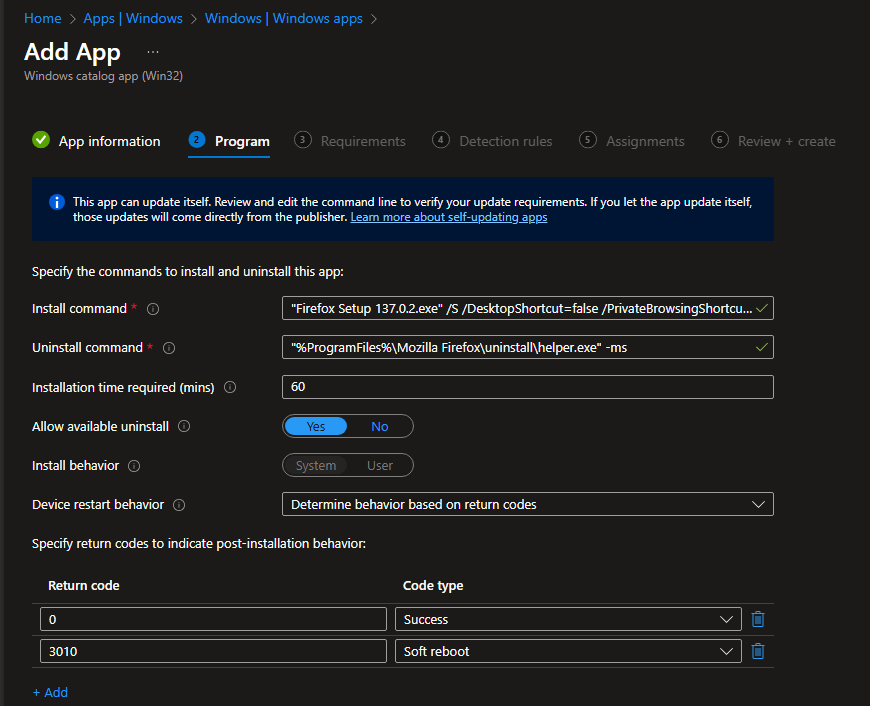Image resolution: width=870 pixels, height=706 pixels.
Task: Show info tooltip for Installation time required
Action: [230, 387]
